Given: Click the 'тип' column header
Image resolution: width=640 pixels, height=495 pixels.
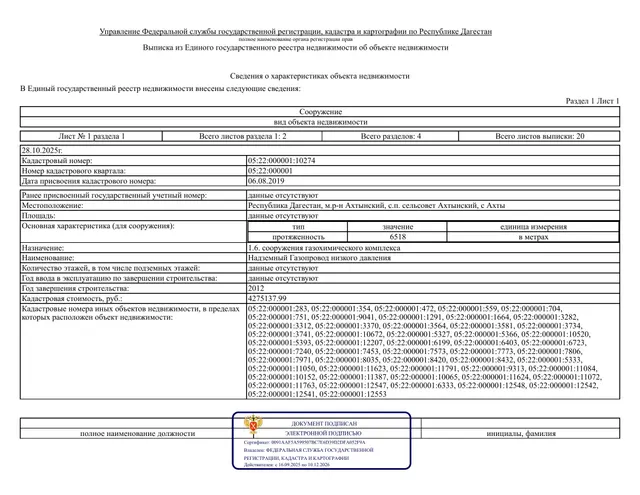Looking at the screenshot, I should (298, 227).
